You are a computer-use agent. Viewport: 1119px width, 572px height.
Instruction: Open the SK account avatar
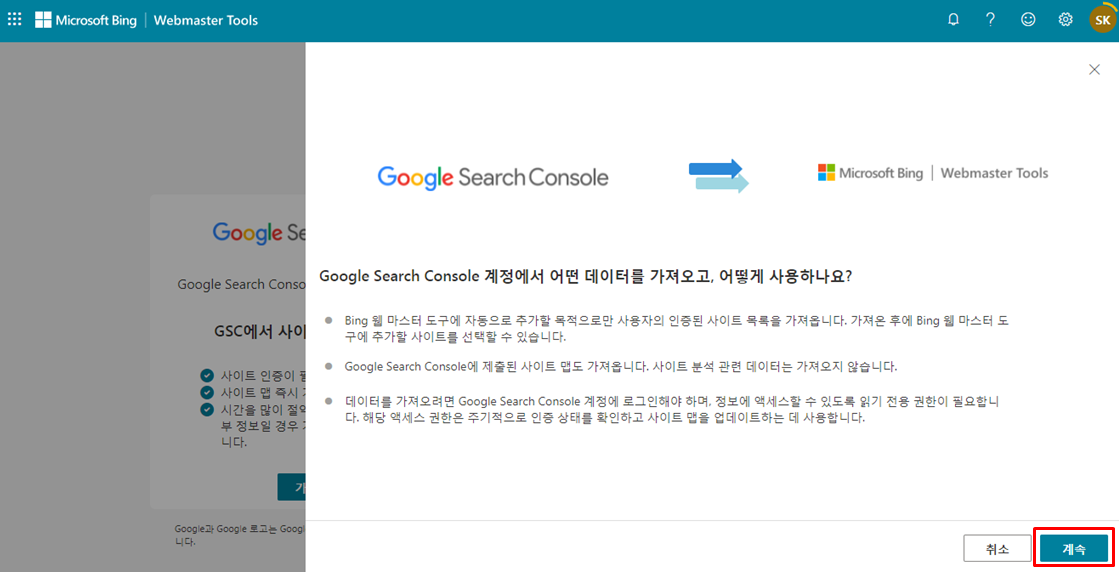point(1103,19)
